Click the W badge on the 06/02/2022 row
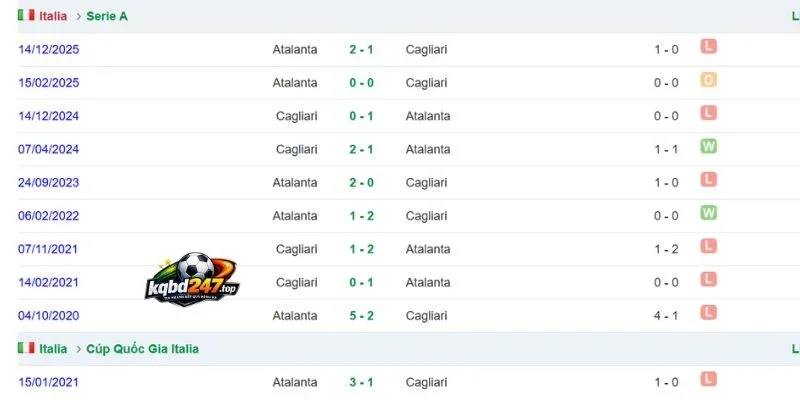 point(708,213)
